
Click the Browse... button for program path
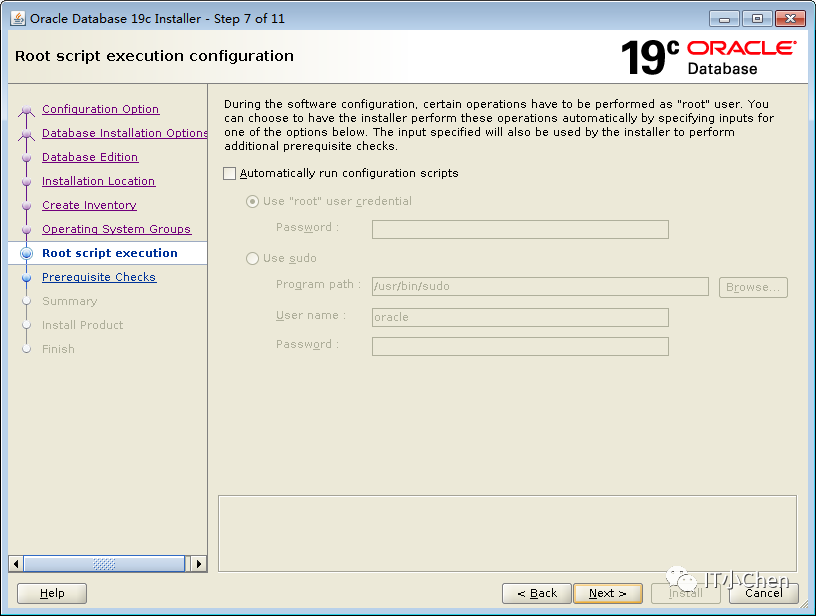point(753,287)
